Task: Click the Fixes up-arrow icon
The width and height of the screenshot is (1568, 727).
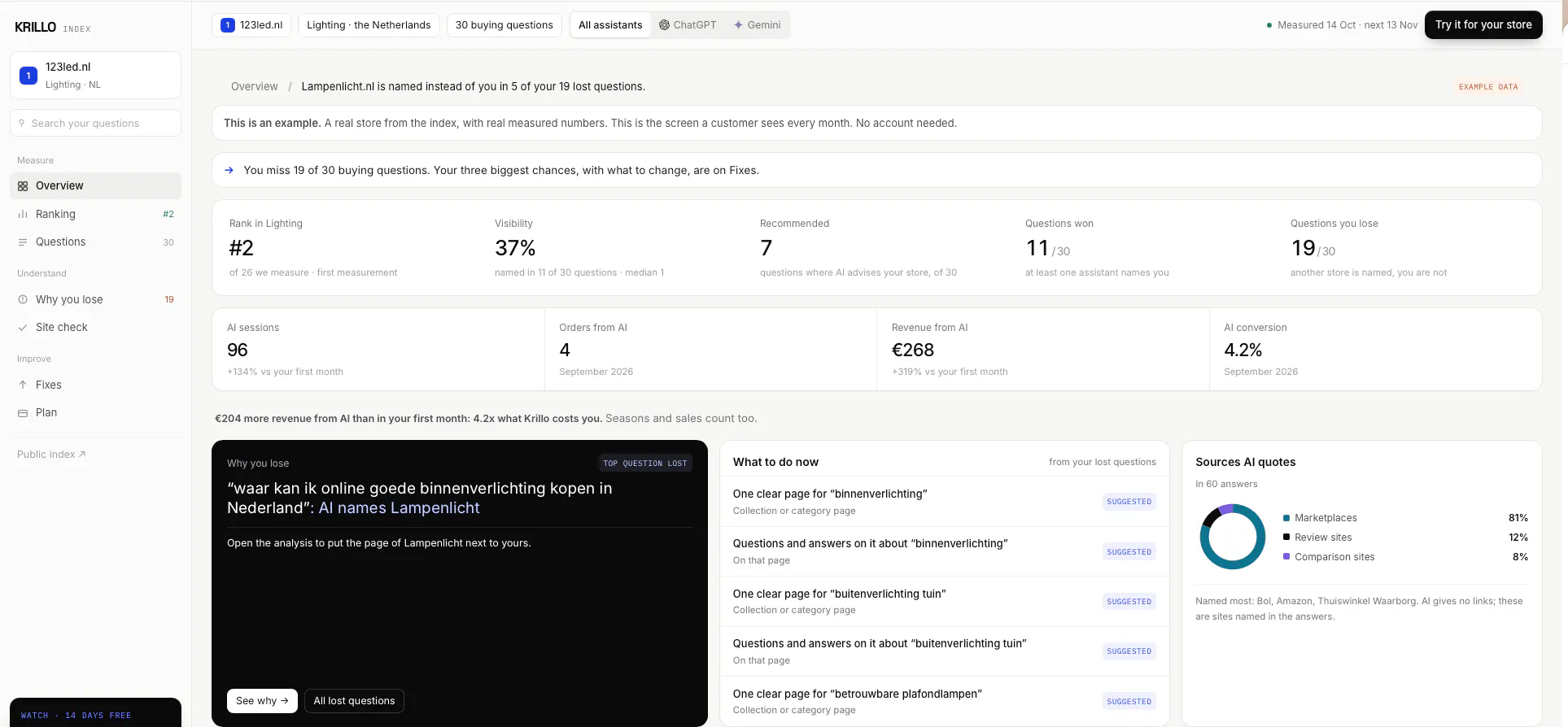Action: tap(23, 385)
